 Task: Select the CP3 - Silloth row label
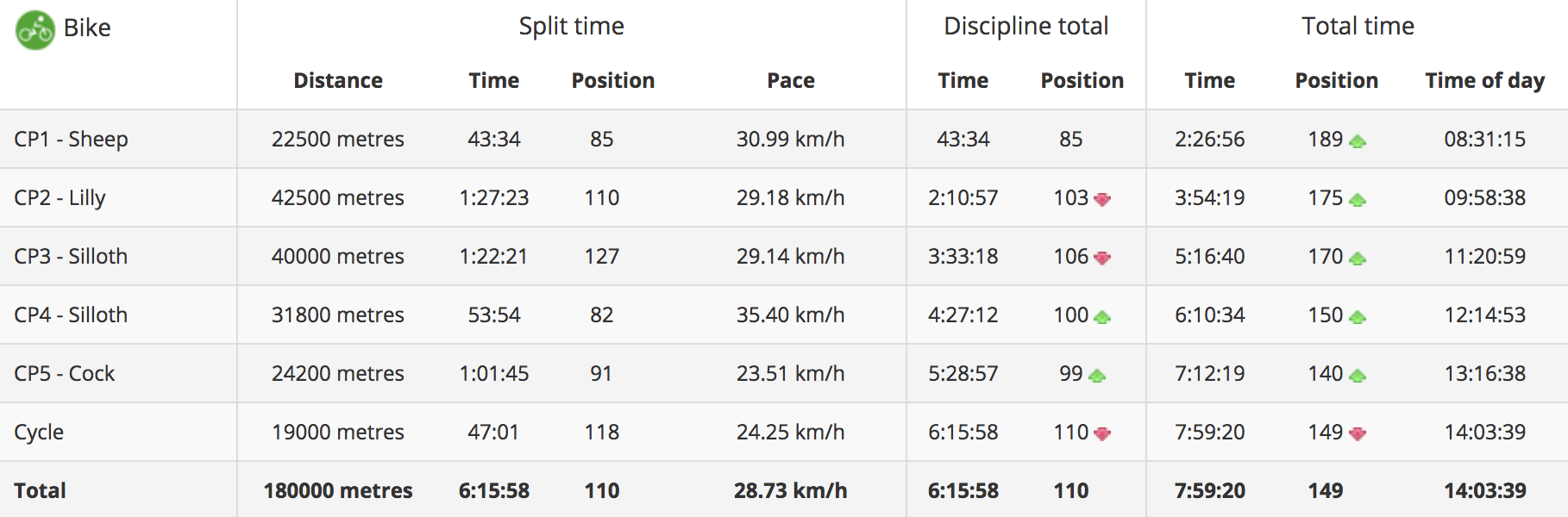point(71,257)
